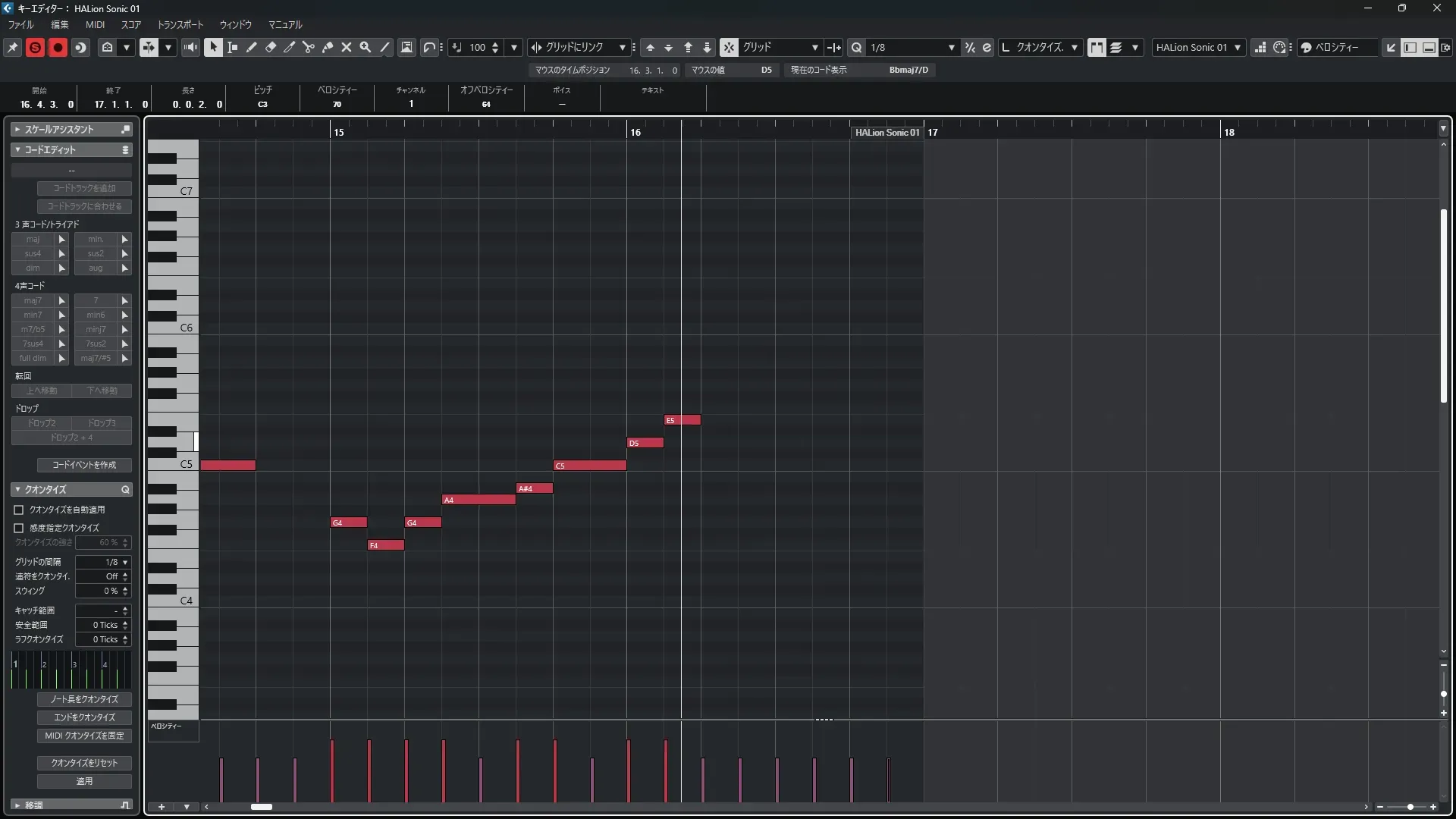1456x819 pixels.
Task: Enable 感度指定クオンタイズ checkbox
Action: 19,528
